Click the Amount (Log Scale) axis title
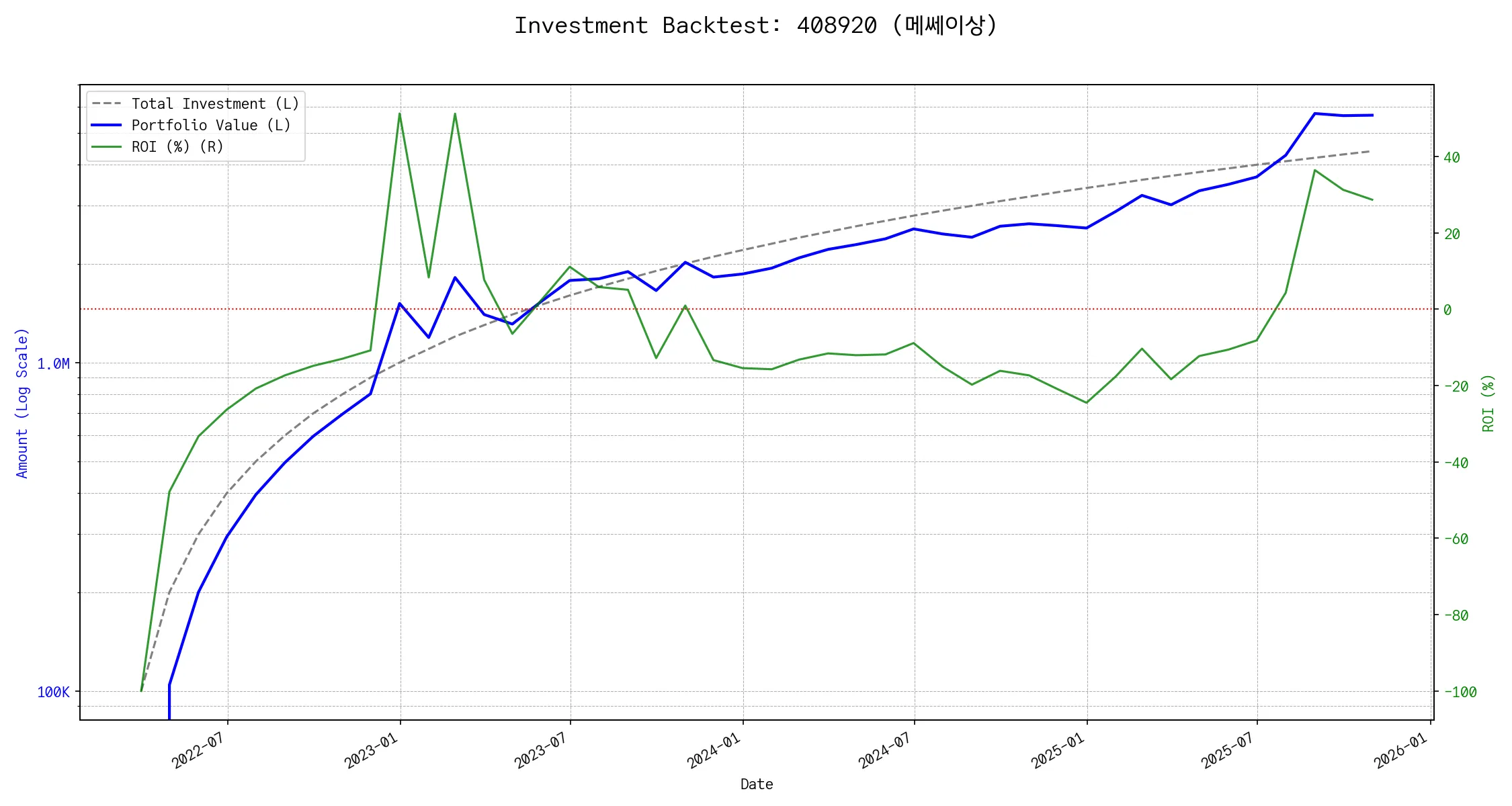Image resolution: width=1512 pixels, height=806 pixels. coord(22,403)
